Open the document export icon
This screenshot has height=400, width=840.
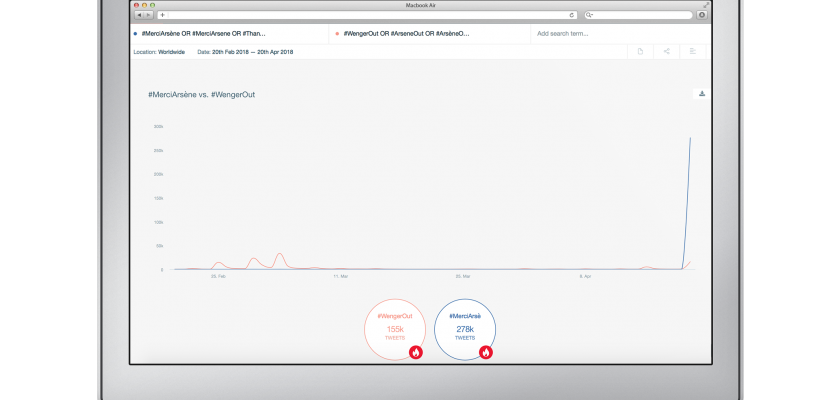point(640,52)
